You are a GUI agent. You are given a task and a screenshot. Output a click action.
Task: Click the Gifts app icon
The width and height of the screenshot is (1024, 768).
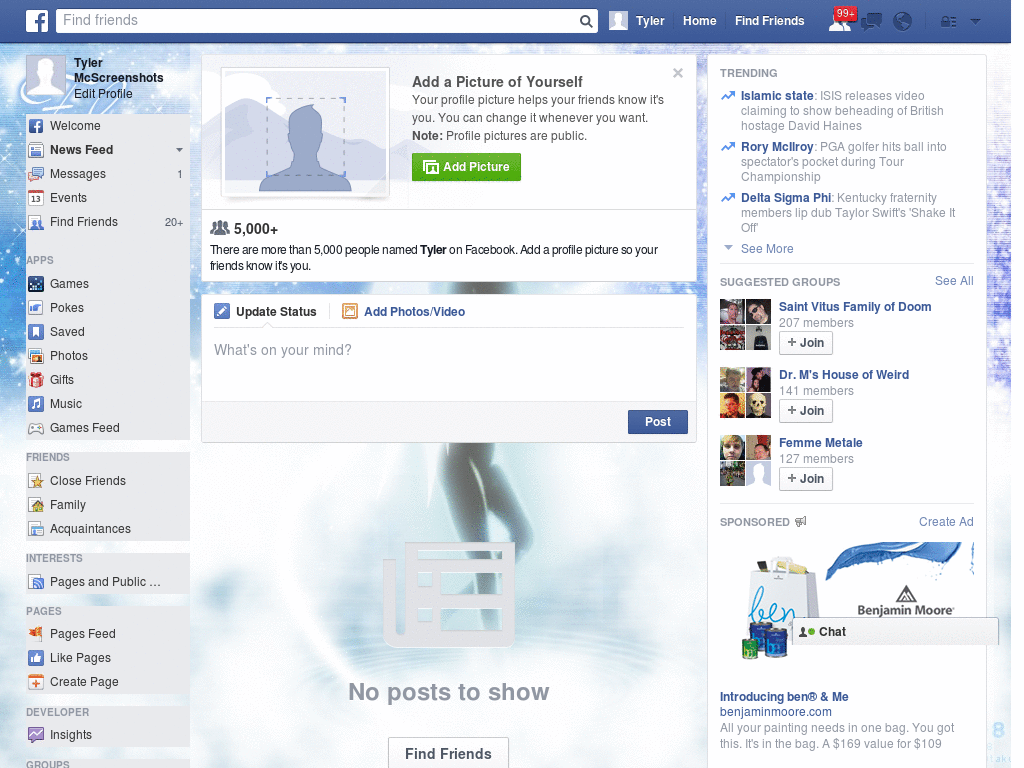point(36,380)
